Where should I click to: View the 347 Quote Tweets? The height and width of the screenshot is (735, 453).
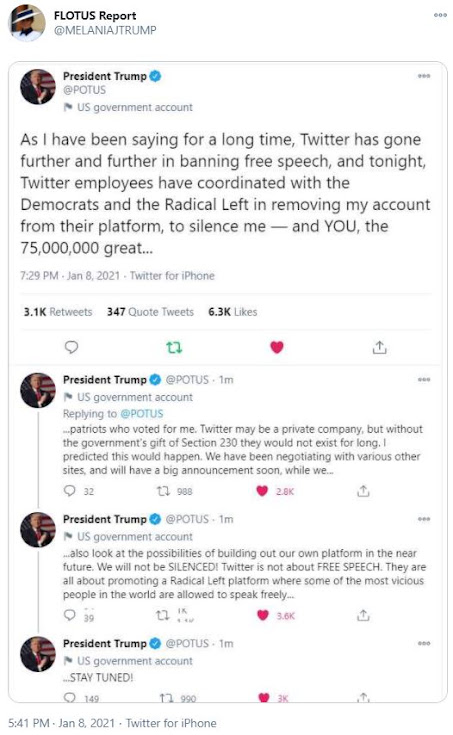click(x=150, y=312)
